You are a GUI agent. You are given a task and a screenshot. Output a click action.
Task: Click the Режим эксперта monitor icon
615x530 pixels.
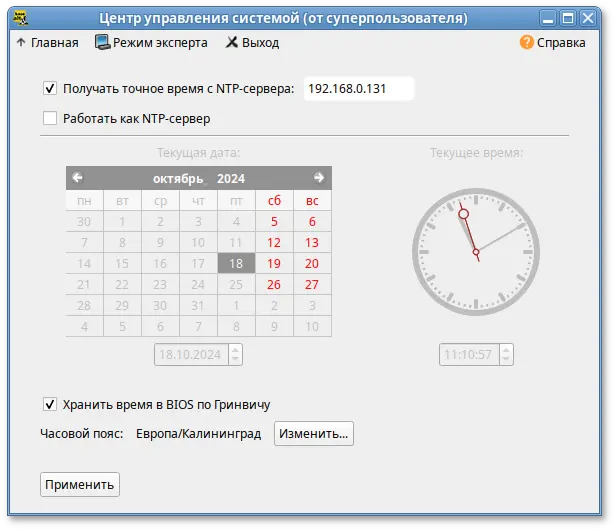tap(102, 43)
